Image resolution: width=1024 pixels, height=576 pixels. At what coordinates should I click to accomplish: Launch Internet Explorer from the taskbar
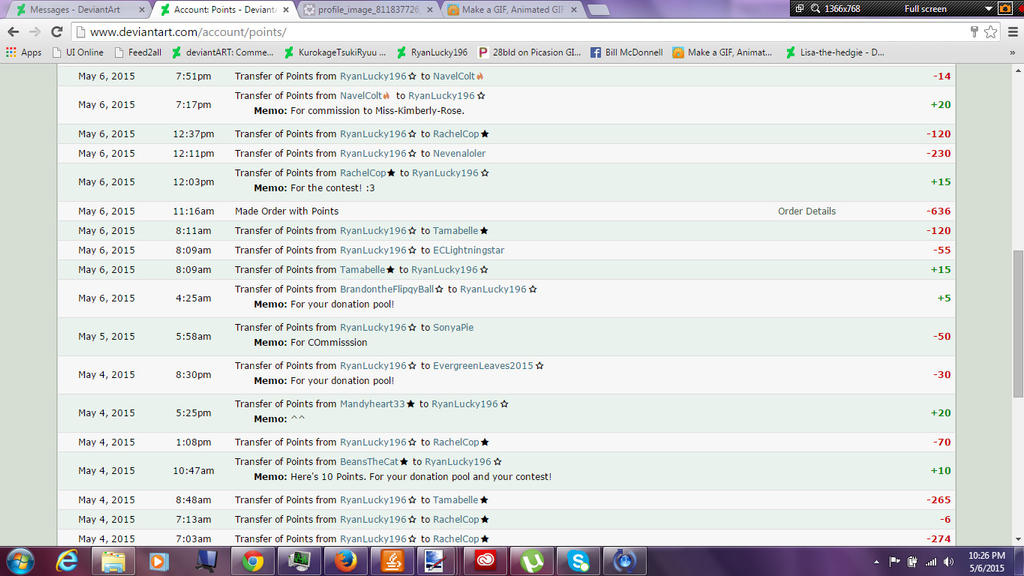[x=67, y=561]
